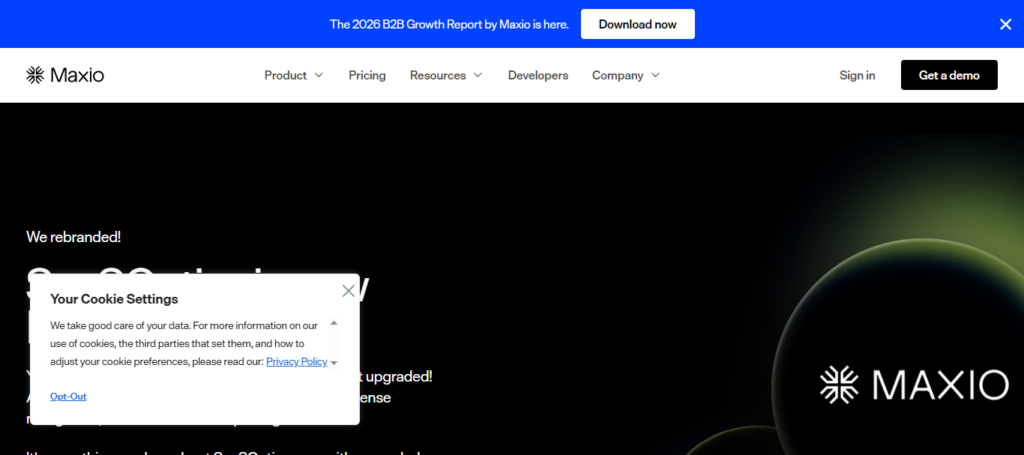Click the 2026 B2B Growth Report text
This screenshot has width=1024, height=455.
(449, 24)
